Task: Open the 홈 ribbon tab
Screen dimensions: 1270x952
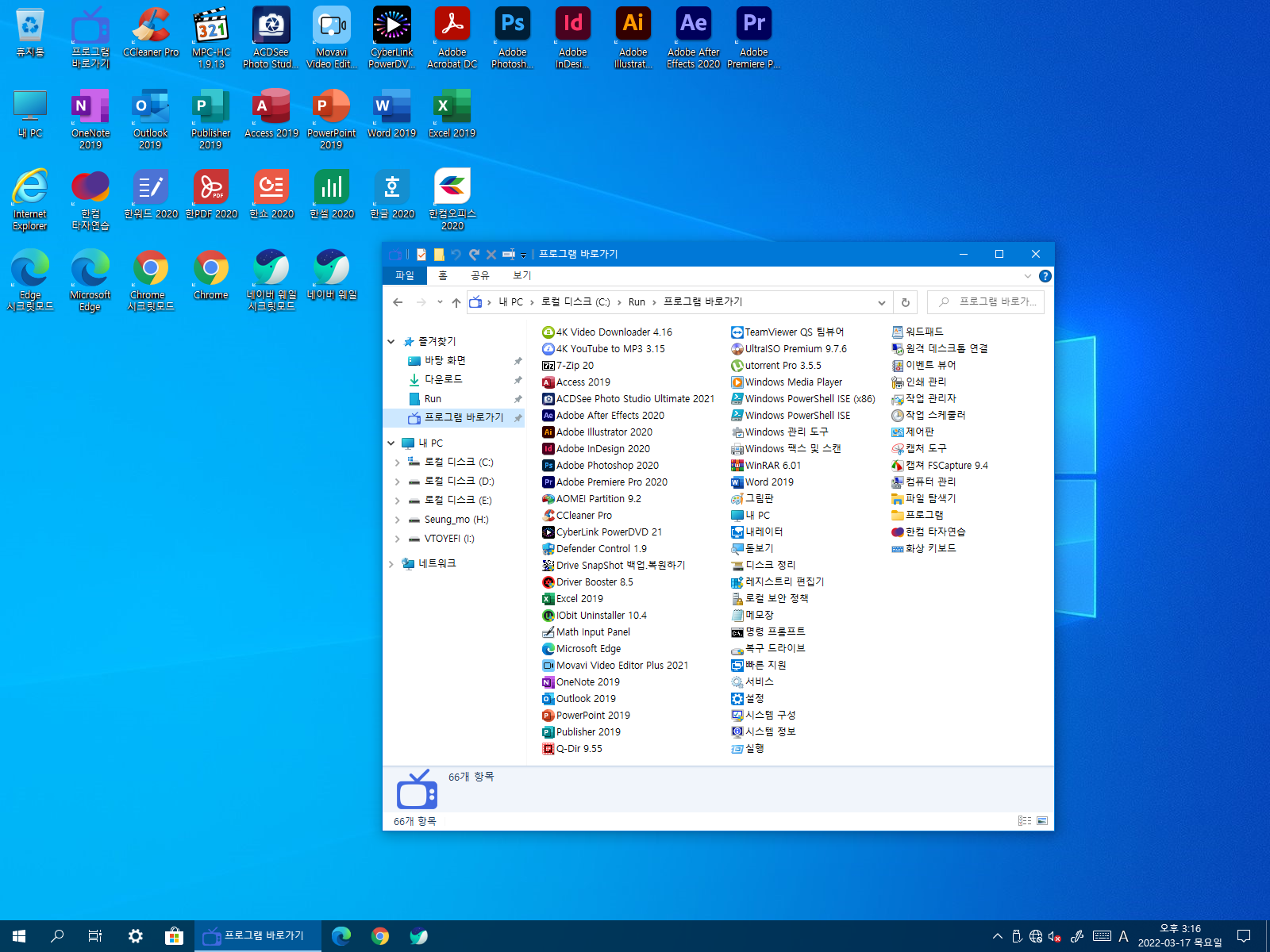Action: coord(443,275)
